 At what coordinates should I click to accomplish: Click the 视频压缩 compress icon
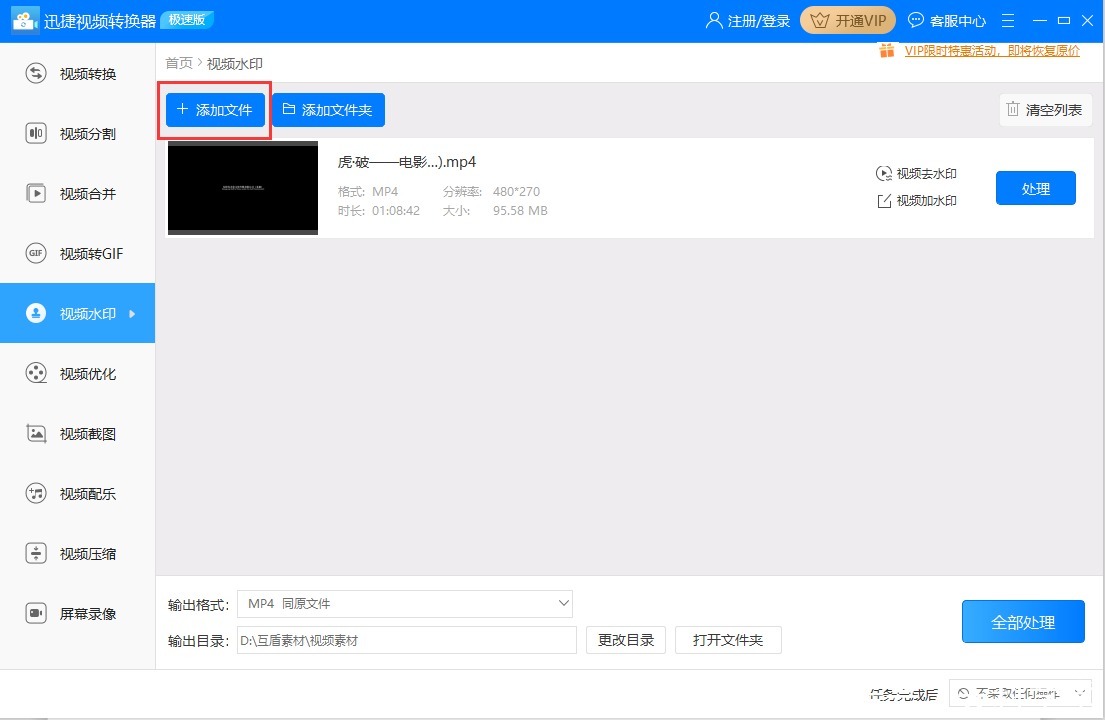point(36,553)
